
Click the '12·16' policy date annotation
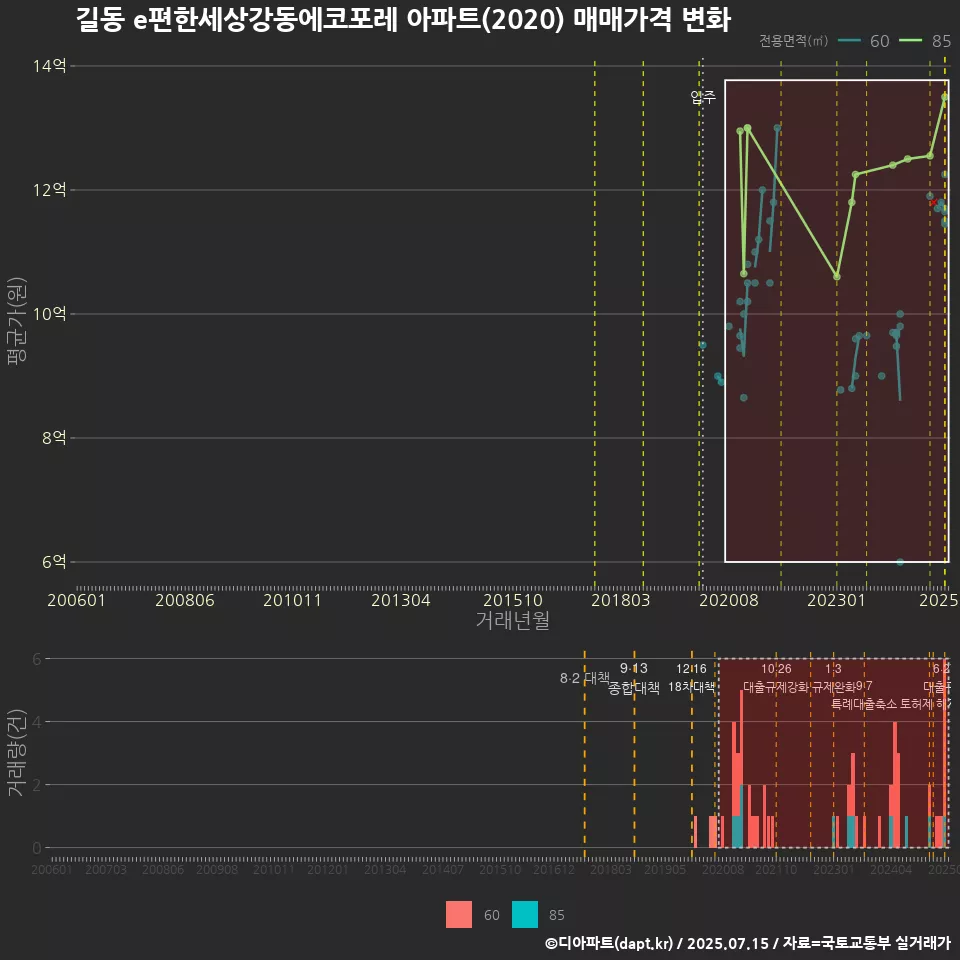(691, 669)
